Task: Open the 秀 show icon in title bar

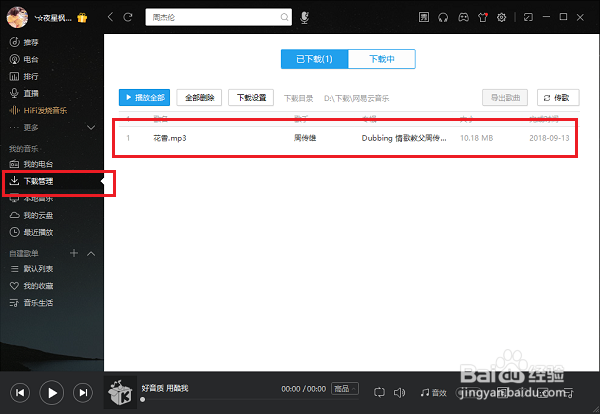Action: pos(424,17)
